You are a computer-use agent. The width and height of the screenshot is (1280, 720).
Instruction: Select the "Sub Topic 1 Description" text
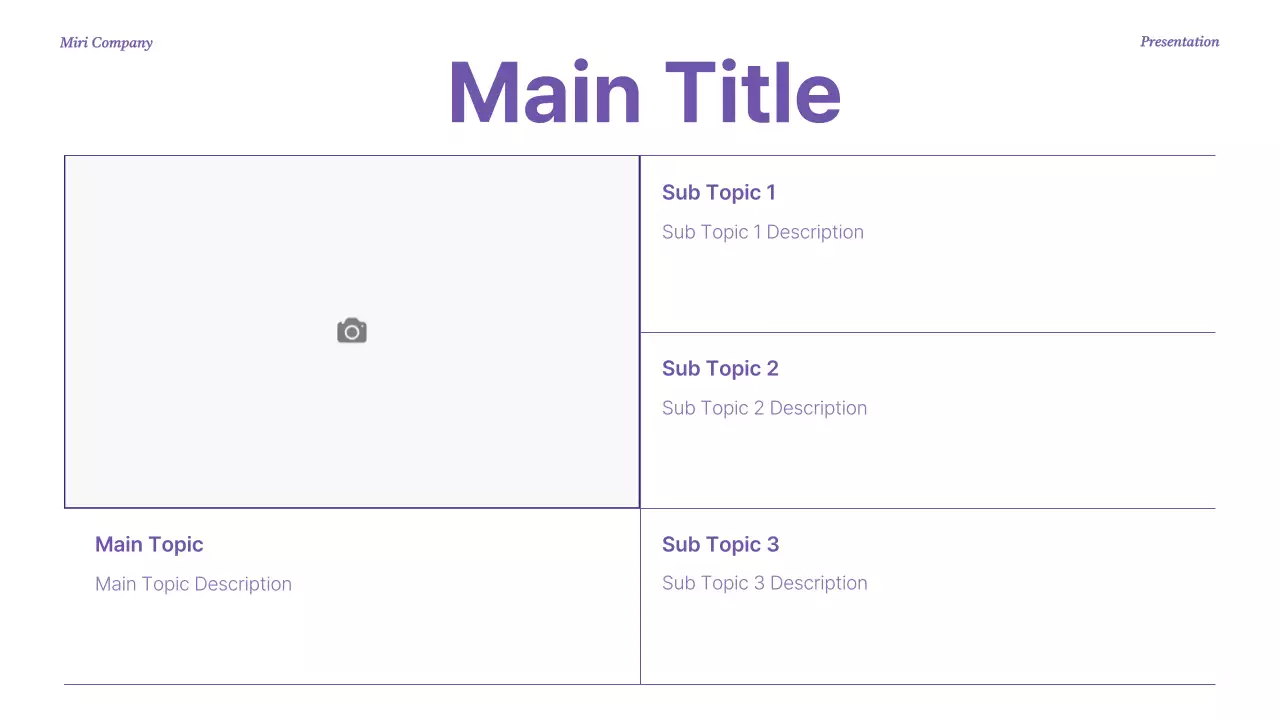(762, 232)
